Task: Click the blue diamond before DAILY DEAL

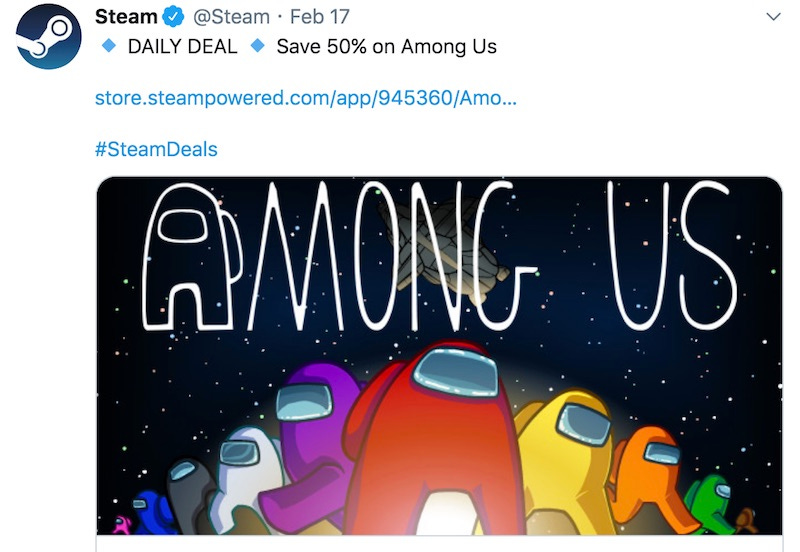Action: (x=109, y=46)
